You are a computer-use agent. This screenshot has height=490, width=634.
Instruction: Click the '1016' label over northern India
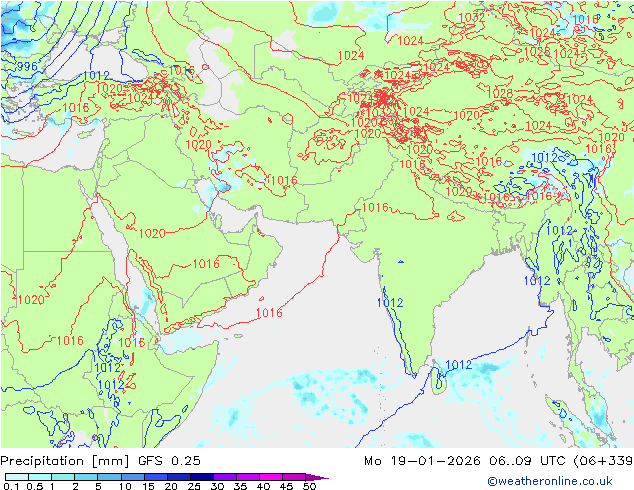375,208
